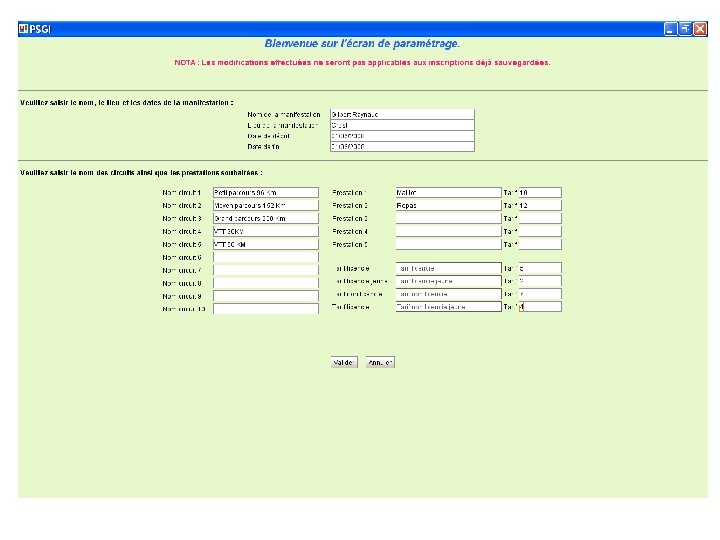Edit Nom circuit 3 field with Grand parcours
The width and height of the screenshot is (720, 540).
point(266,218)
